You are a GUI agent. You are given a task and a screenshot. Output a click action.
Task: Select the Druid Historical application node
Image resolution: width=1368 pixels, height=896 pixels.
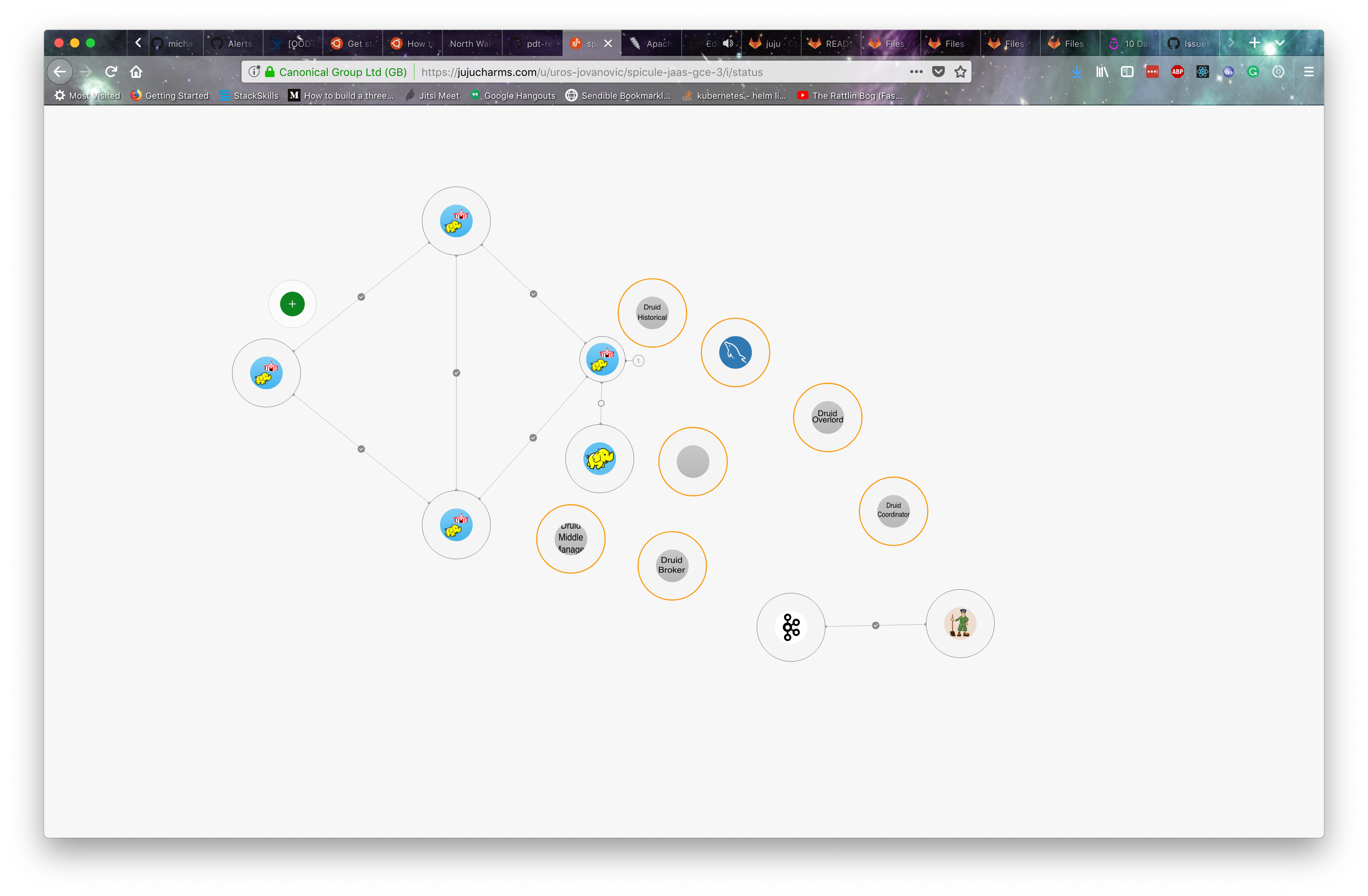pyautogui.click(x=652, y=313)
